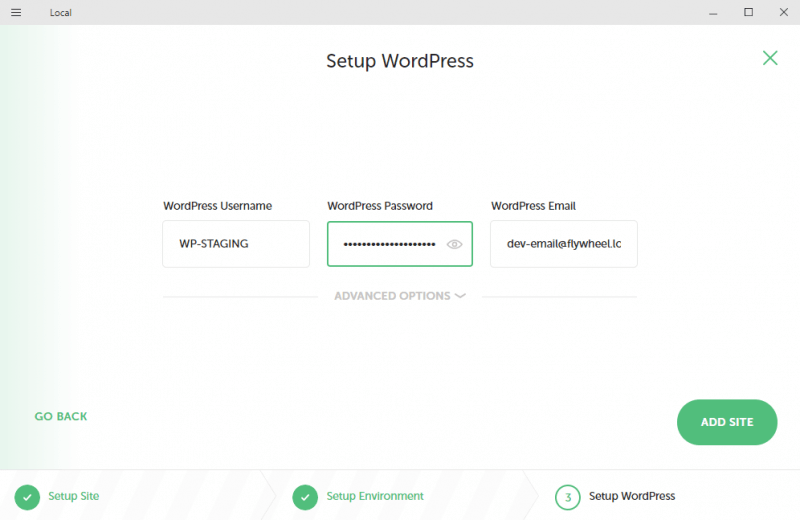Minimize the Local window

[x=713, y=12]
